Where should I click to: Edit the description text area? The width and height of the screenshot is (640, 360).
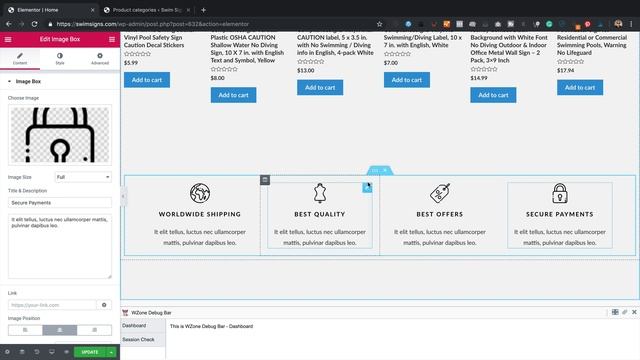click(60, 246)
